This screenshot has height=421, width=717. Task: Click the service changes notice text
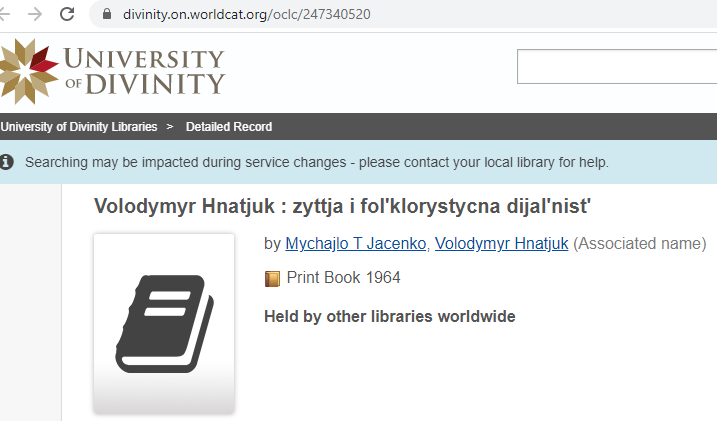click(x=316, y=162)
